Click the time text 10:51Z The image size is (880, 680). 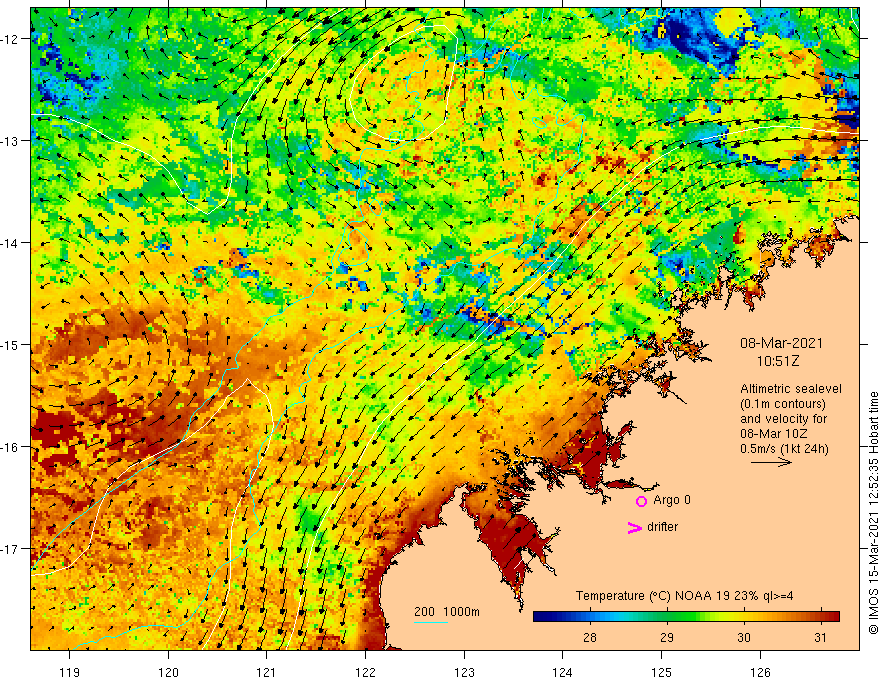click(778, 361)
